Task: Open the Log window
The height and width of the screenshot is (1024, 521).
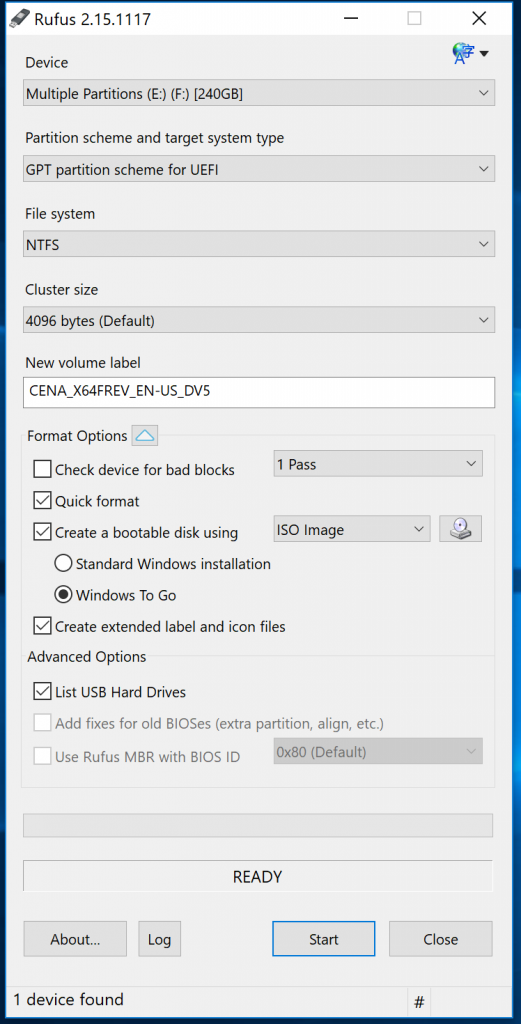Action: 159,939
